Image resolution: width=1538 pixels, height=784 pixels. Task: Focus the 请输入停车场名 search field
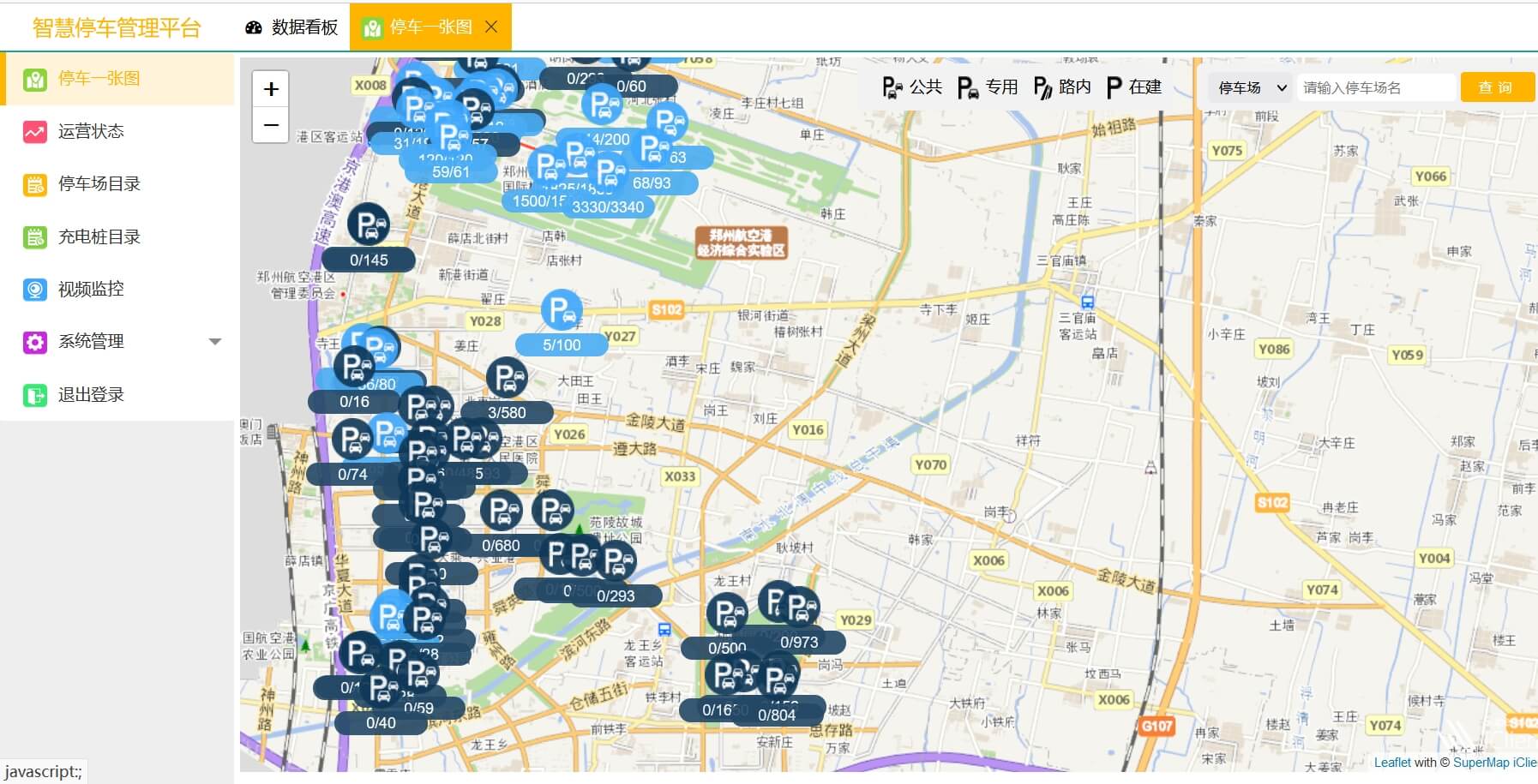coord(1377,87)
